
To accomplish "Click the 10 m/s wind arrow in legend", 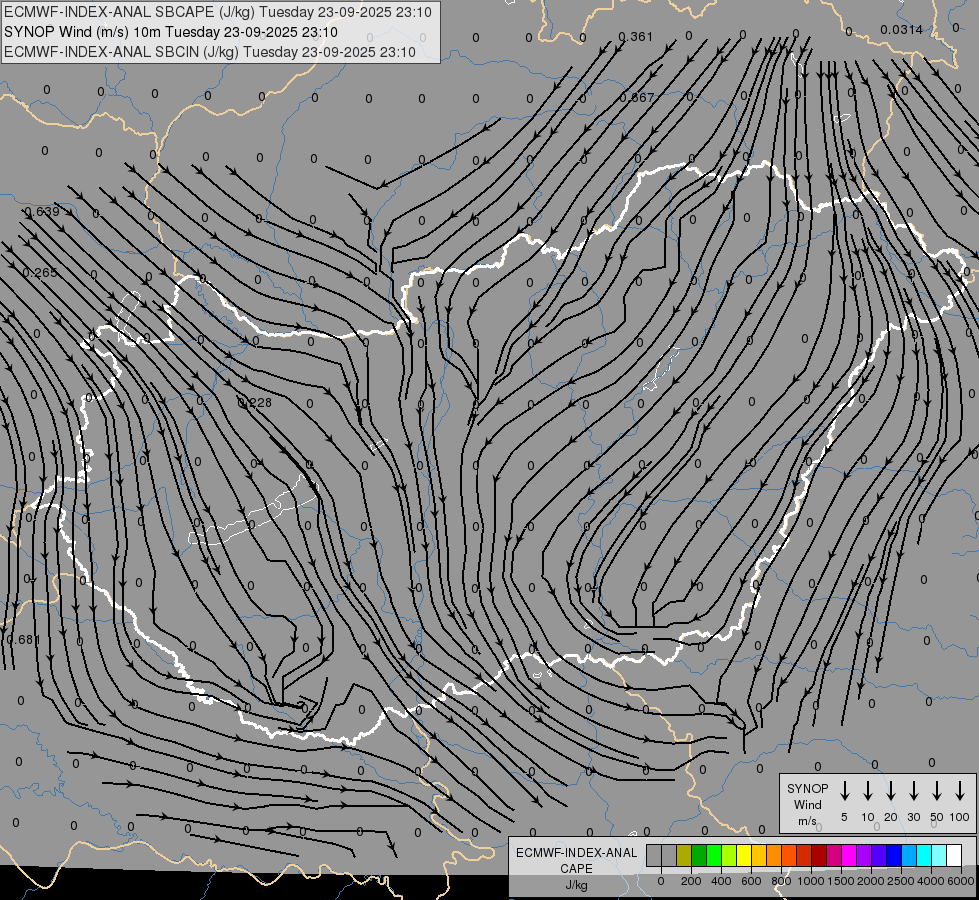I will 868,791.
